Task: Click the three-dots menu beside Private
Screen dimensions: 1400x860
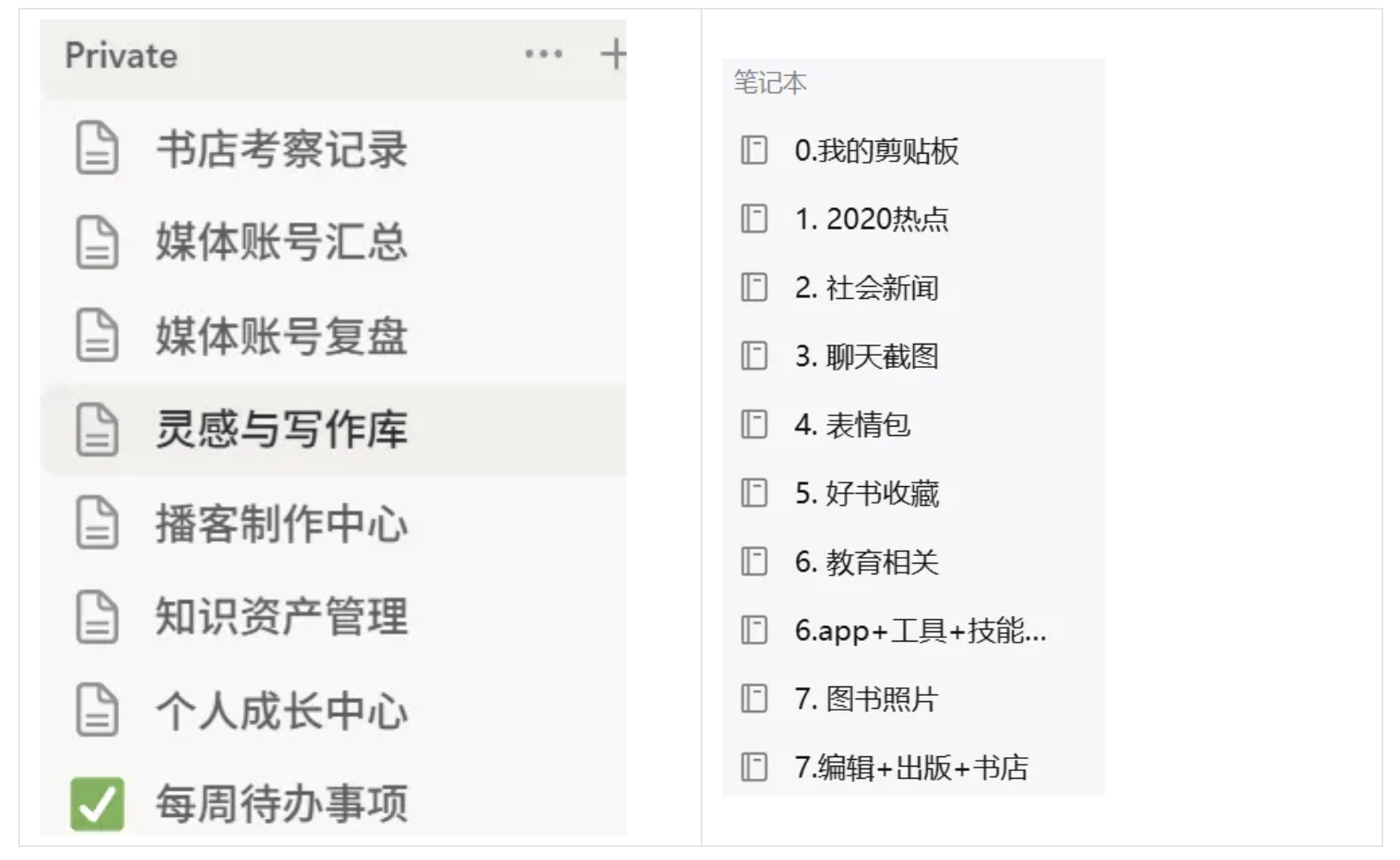Action: (x=544, y=54)
